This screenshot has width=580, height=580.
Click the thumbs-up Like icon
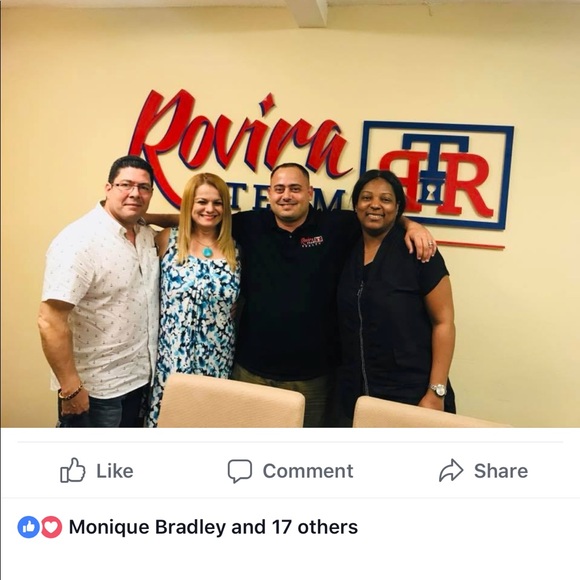72,470
